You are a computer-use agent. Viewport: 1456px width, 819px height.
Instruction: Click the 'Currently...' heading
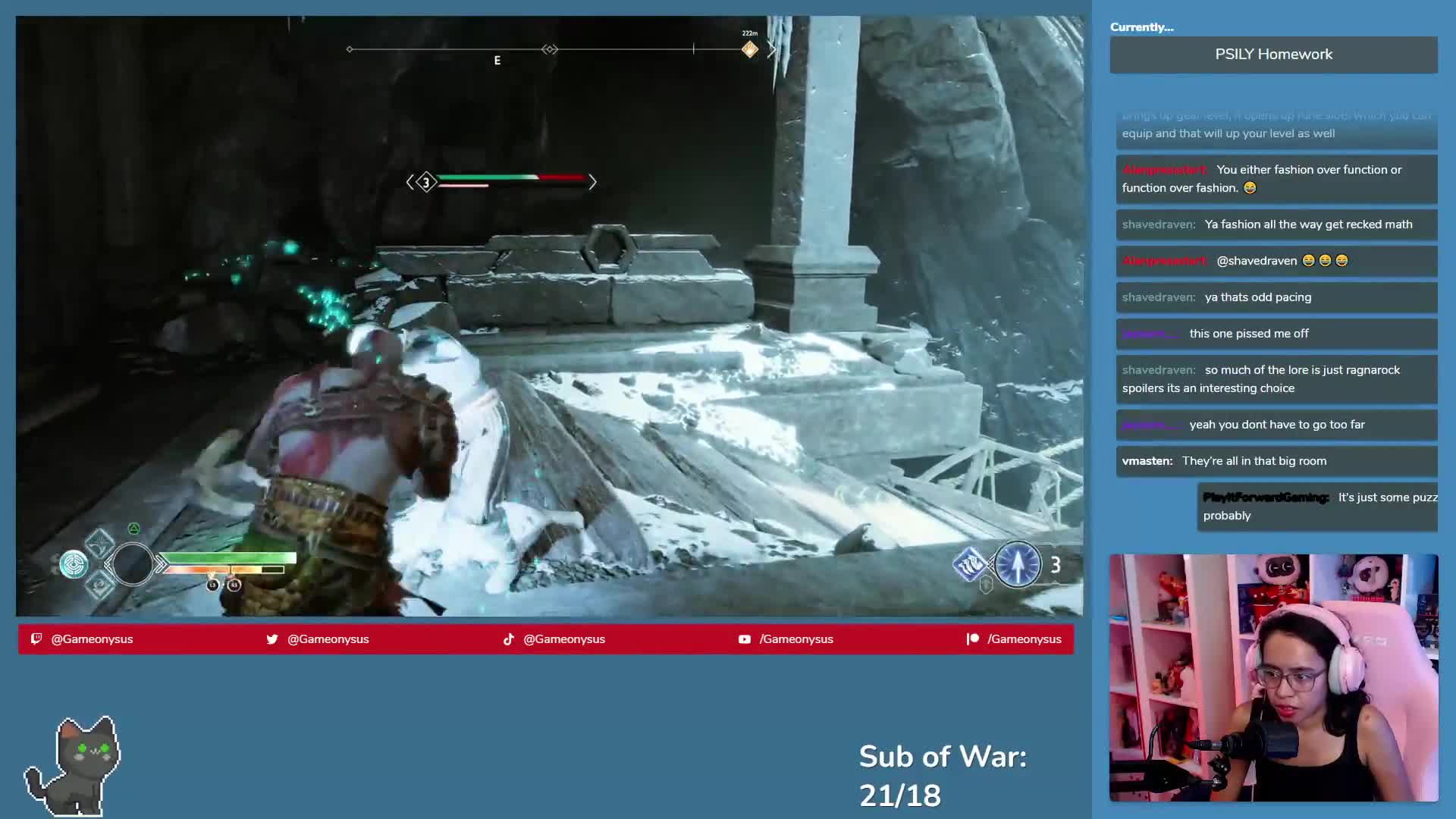point(1142,27)
